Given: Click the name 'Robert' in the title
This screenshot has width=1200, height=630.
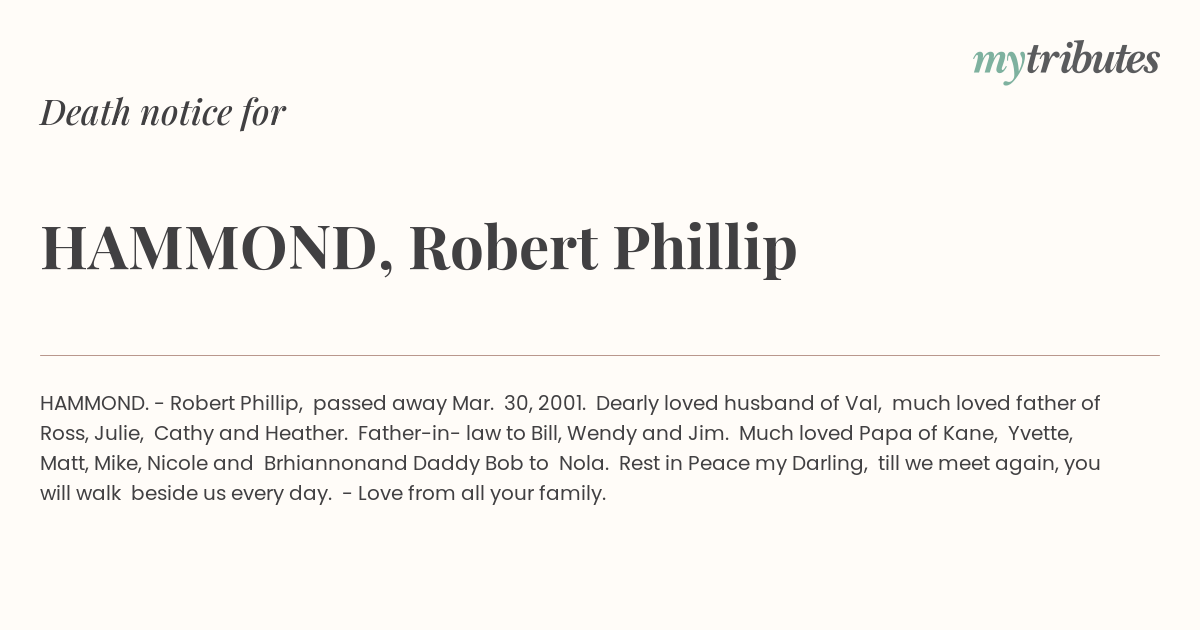Looking at the screenshot, I should pyautogui.click(x=504, y=247).
